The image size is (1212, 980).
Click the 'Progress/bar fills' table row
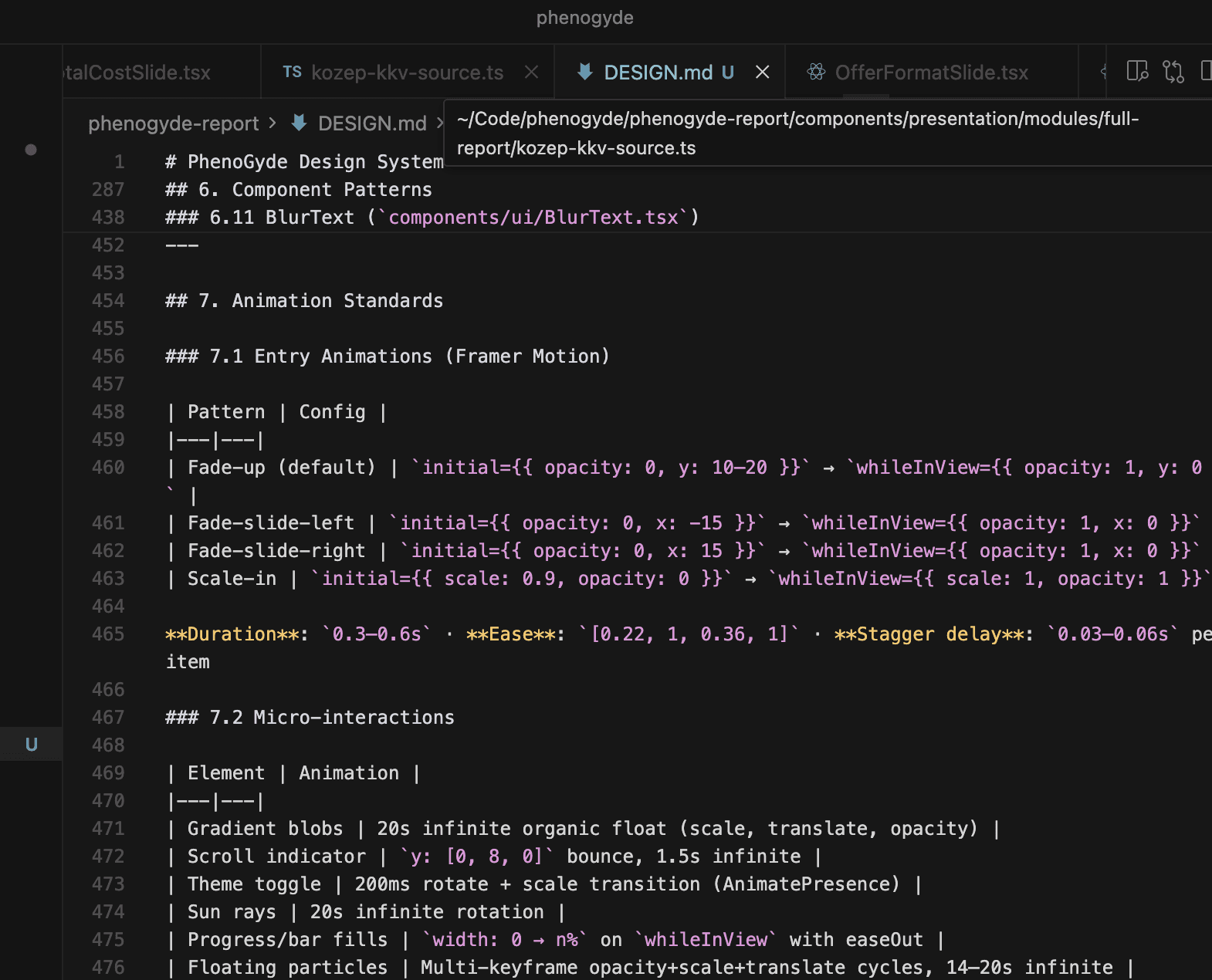pyautogui.click(x=555, y=939)
